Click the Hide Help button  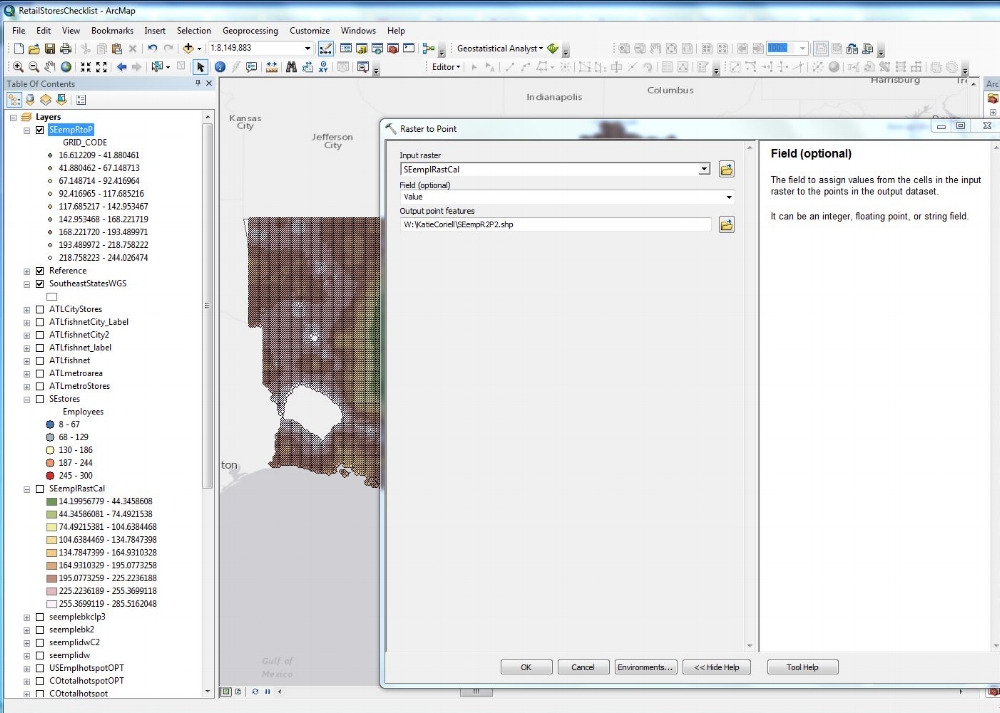[716, 667]
